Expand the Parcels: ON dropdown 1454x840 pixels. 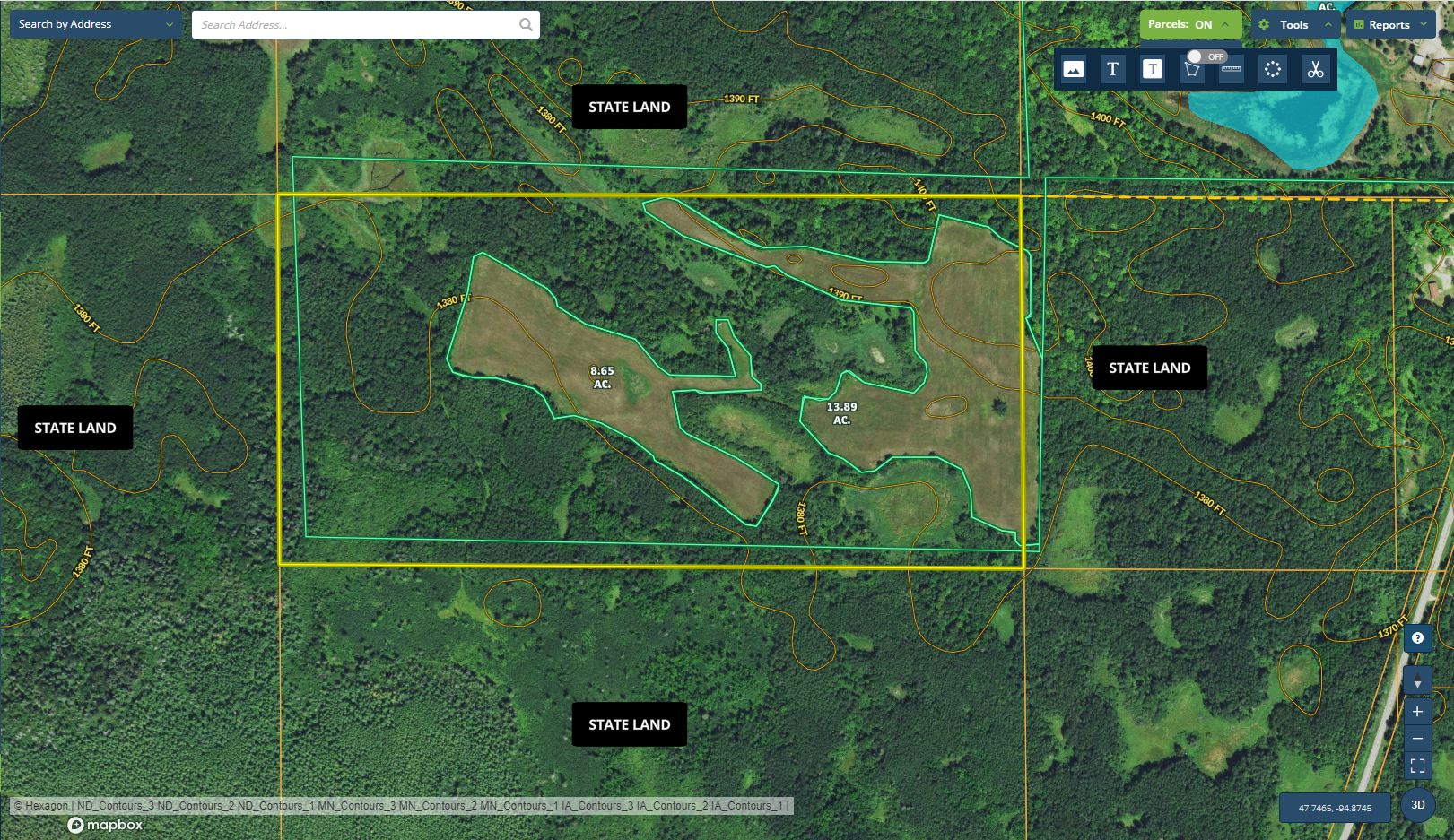(x=1189, y=24)
